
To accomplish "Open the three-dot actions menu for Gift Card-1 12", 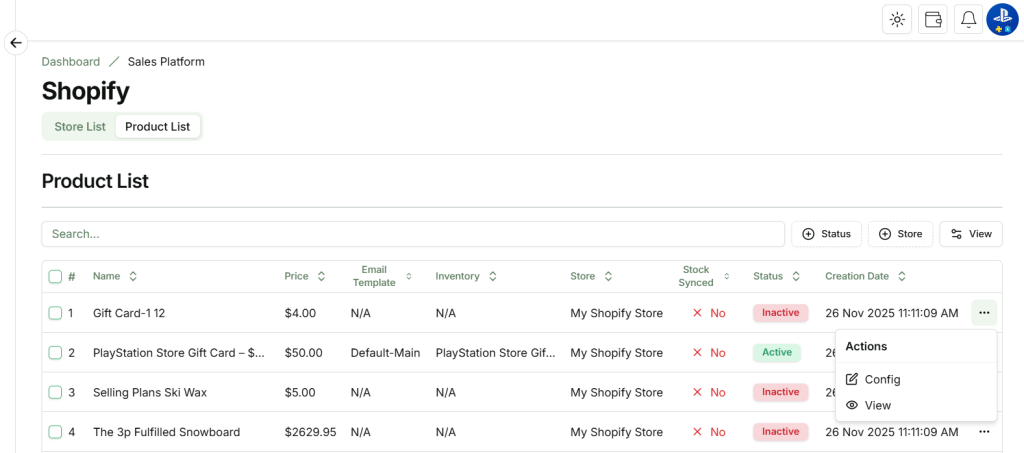I will 984,313.
